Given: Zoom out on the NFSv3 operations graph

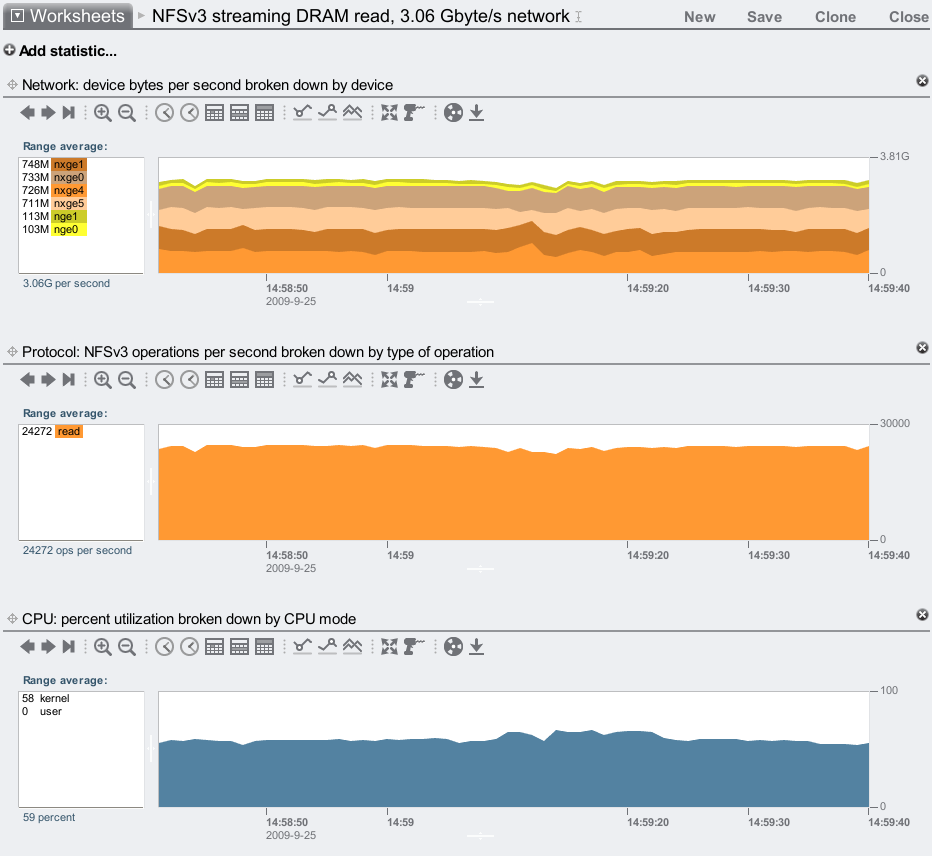Looking at the screenshot, I should tap(127, 380).
